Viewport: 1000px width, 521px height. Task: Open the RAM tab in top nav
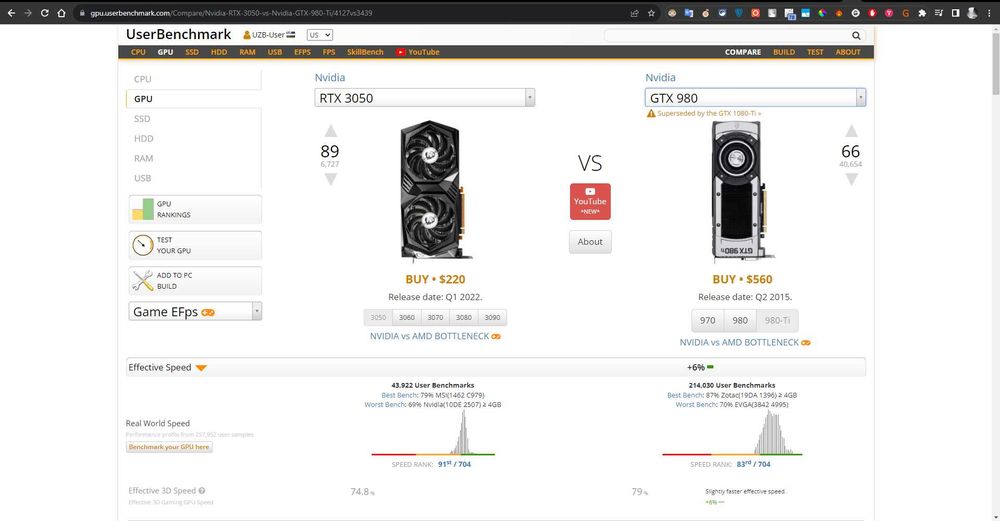(247, 52)
